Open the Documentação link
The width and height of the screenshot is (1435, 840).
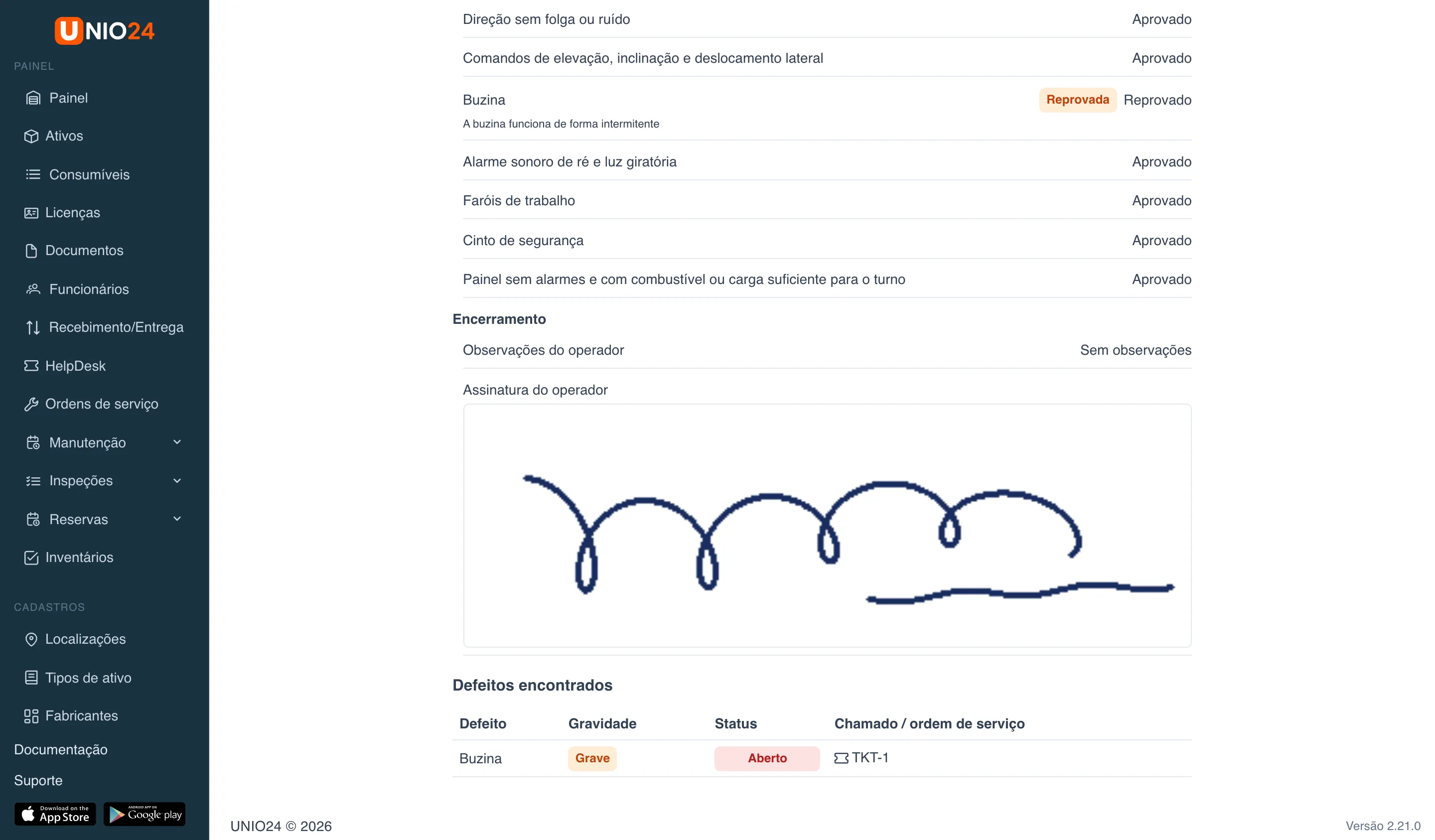(x=61, y=749)
